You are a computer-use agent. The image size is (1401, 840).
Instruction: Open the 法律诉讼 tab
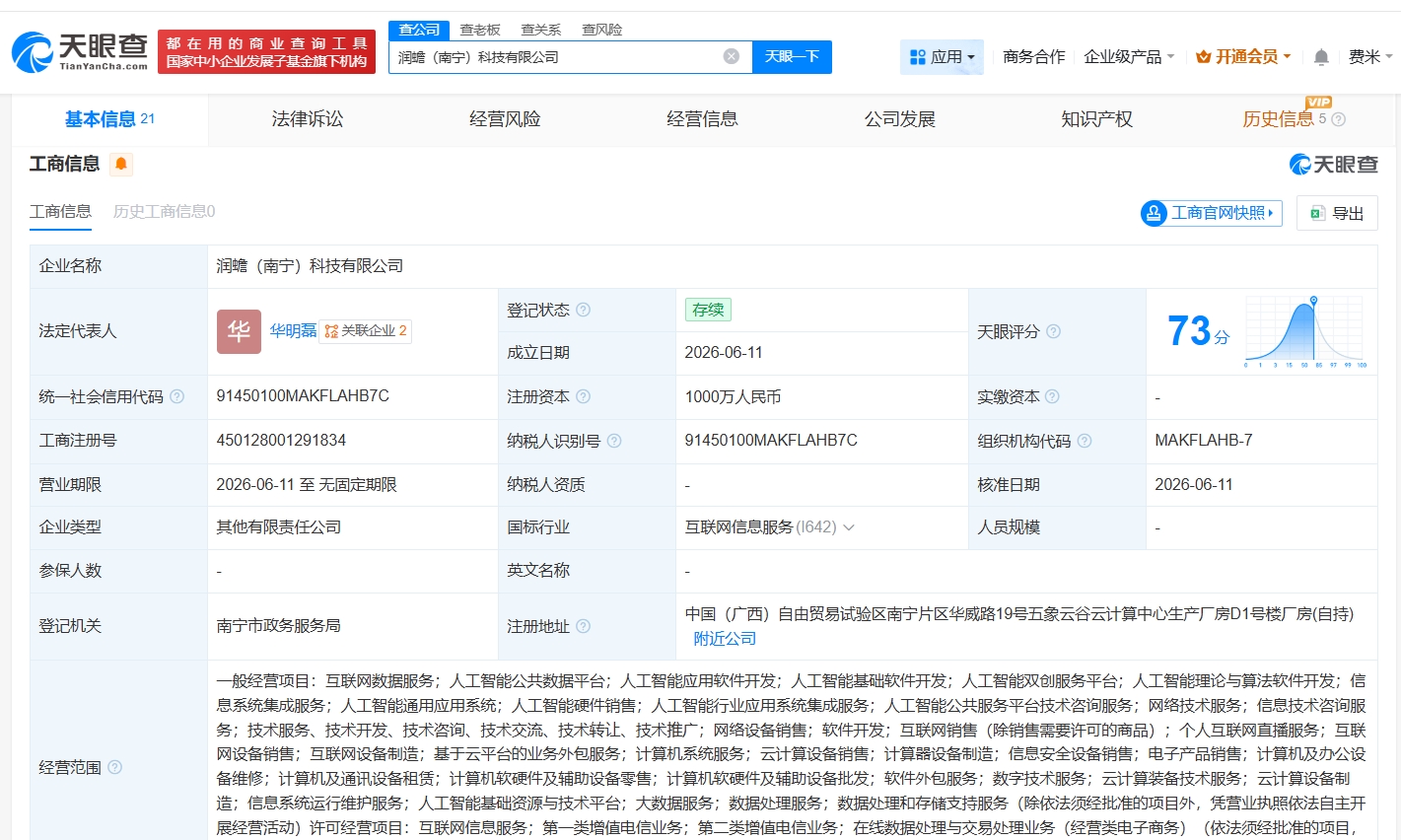click(x=308, y=119)
